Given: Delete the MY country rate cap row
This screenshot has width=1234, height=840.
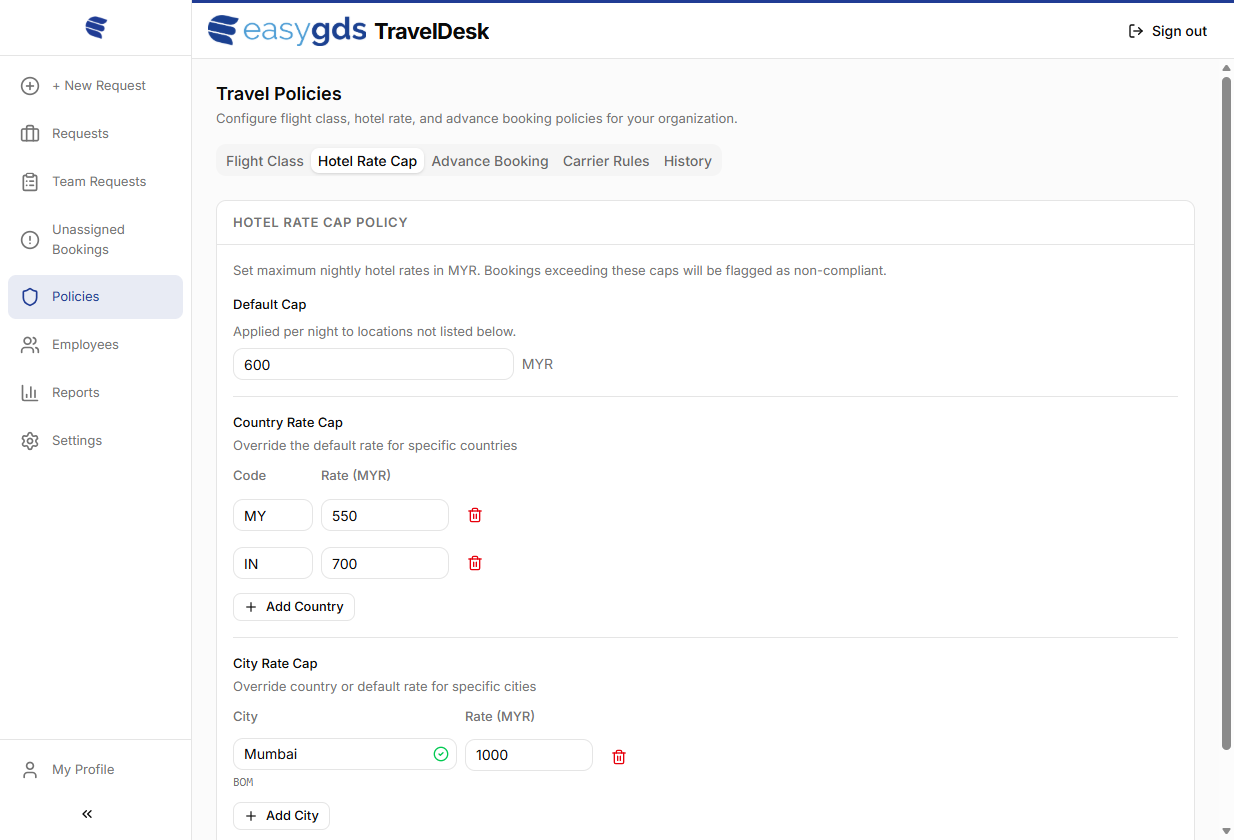Looking at the screenshot, I should point(475,515).
